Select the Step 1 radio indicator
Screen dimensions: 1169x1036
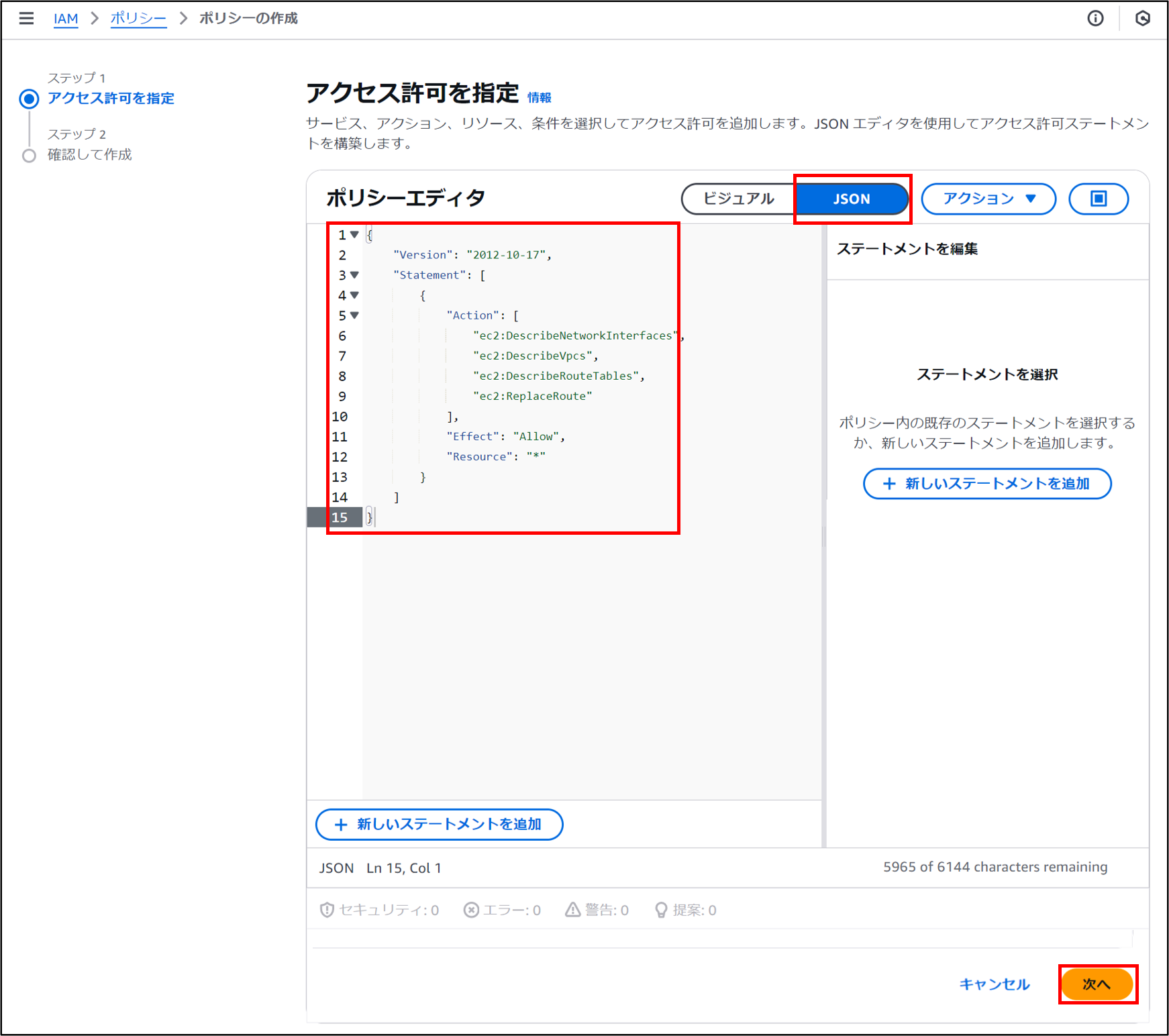[29, 99]
